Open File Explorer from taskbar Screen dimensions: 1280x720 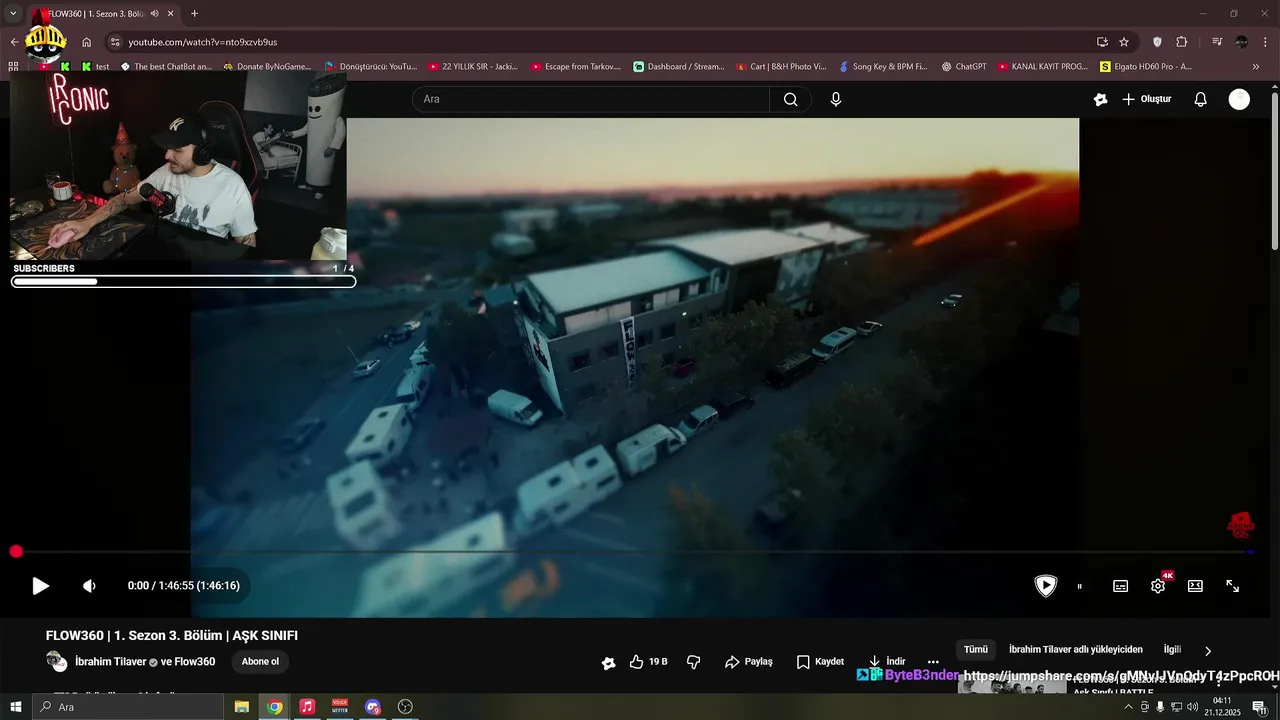[x=242, y=707]
